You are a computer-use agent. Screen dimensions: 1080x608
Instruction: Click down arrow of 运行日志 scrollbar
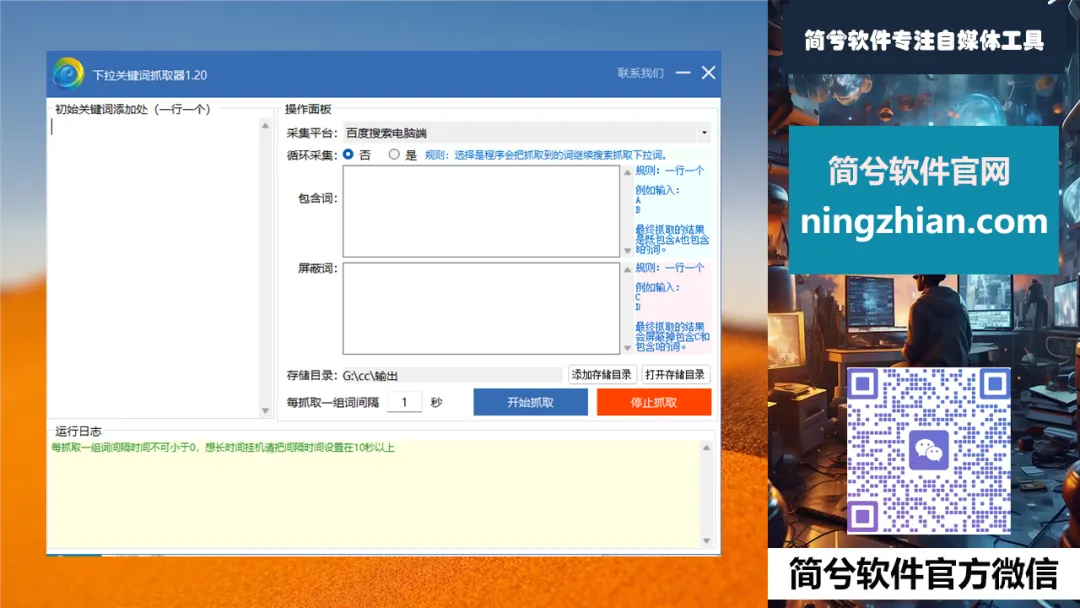coord(706,541)
